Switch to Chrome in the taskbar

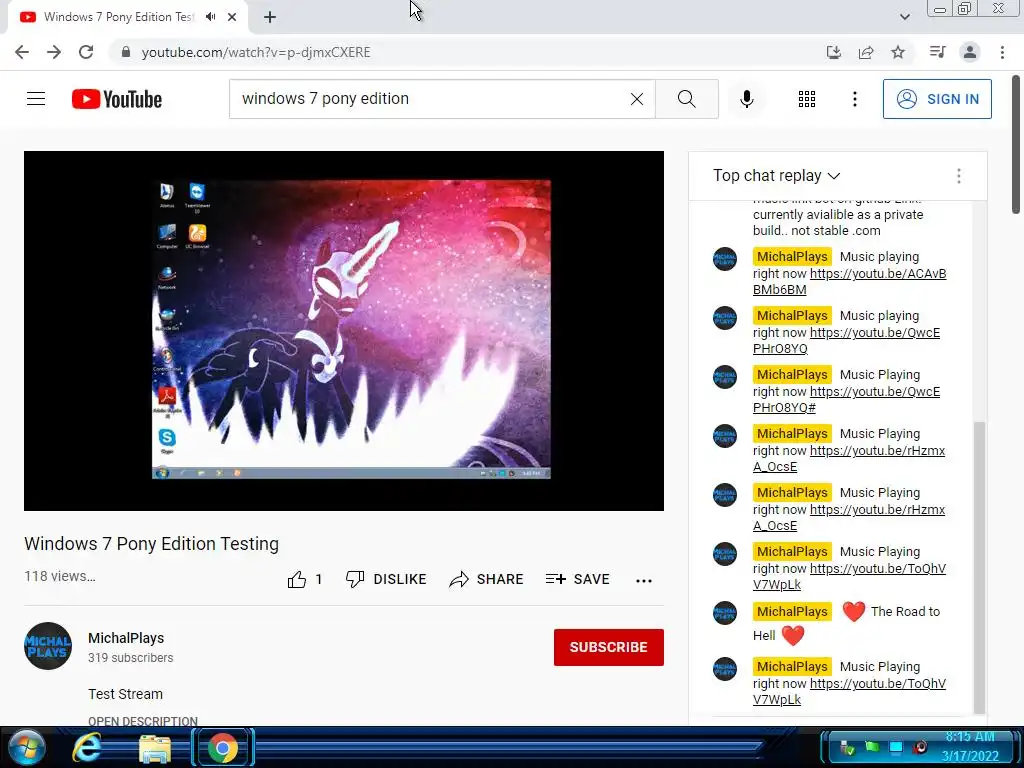pos(223,748)
